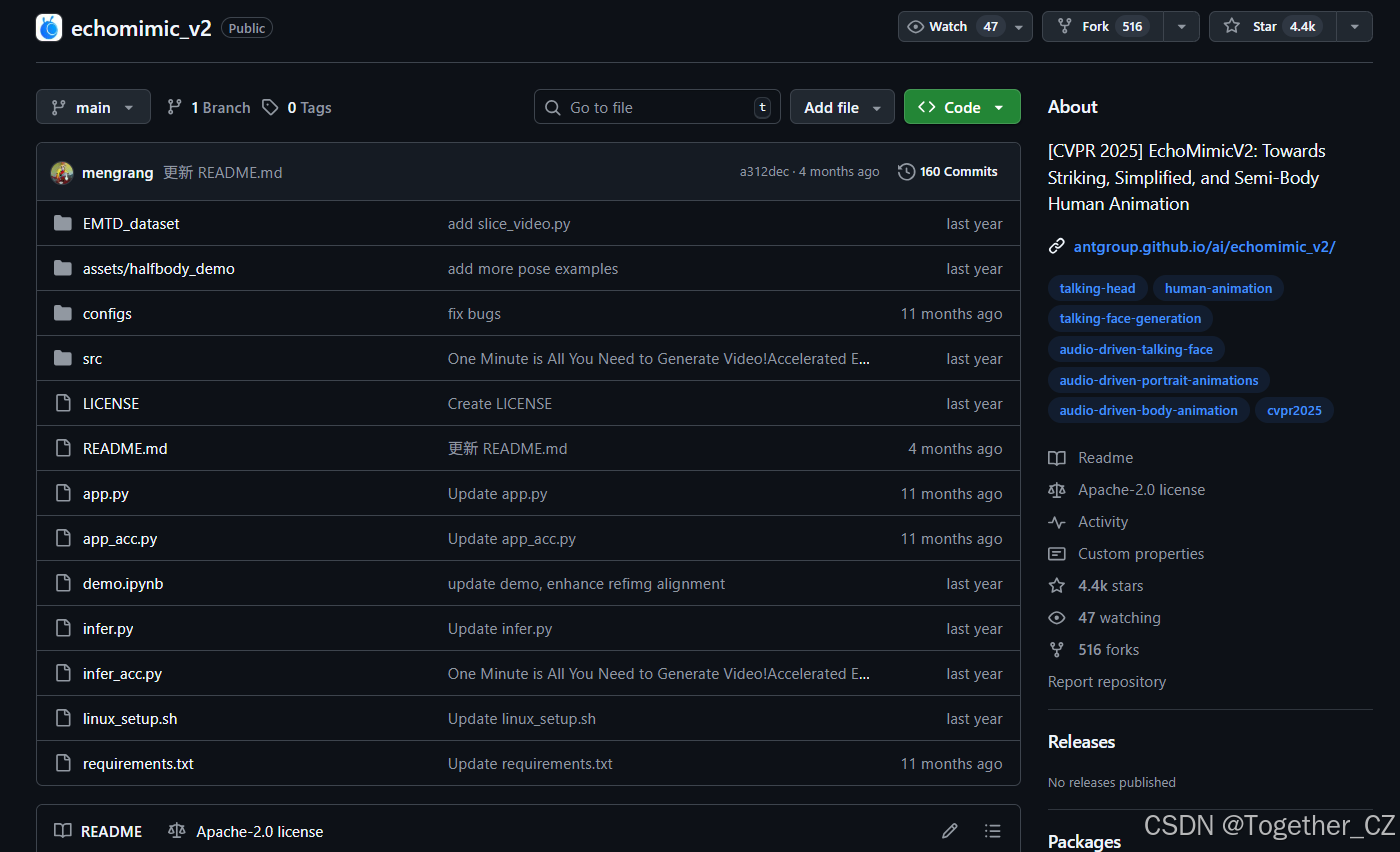The height and width of the screenshot is (852, 1400).
Task: Click the file icon beside demo.ipynb
Action: [63, 583]
